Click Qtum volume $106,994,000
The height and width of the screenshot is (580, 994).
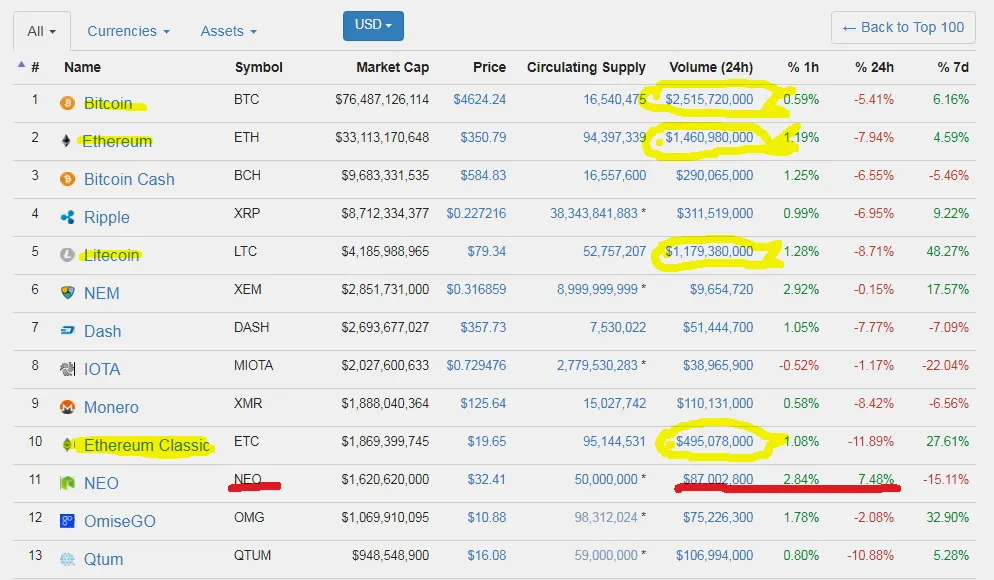(x=714, y=556)
